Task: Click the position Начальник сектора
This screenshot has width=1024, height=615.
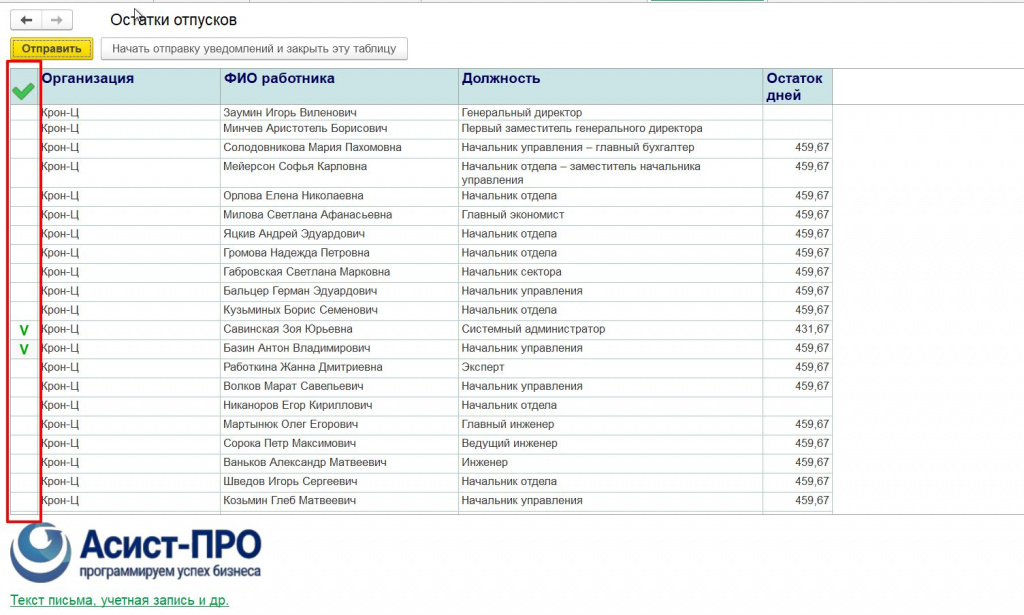Action: (511, 272)
